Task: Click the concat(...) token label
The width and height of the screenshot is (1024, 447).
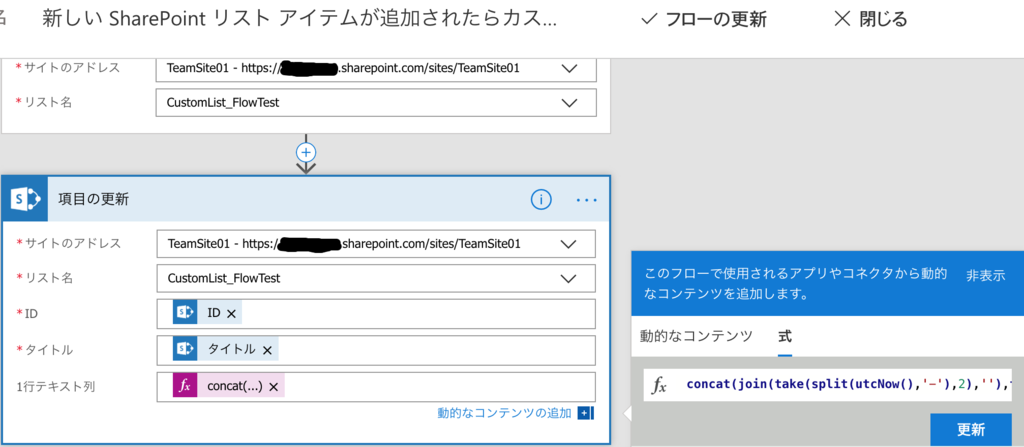Action: pyautogui.click(x=235, y=386)
